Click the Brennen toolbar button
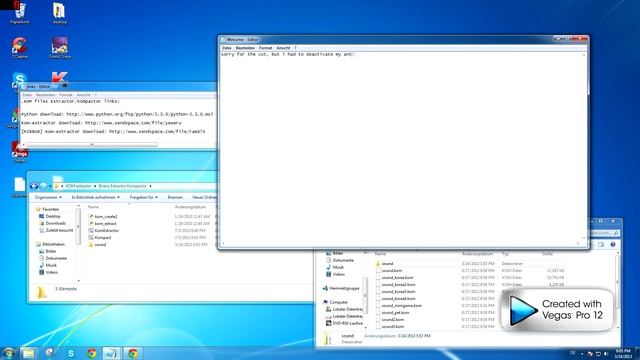The image size is (640, 360). click(175, 198)
